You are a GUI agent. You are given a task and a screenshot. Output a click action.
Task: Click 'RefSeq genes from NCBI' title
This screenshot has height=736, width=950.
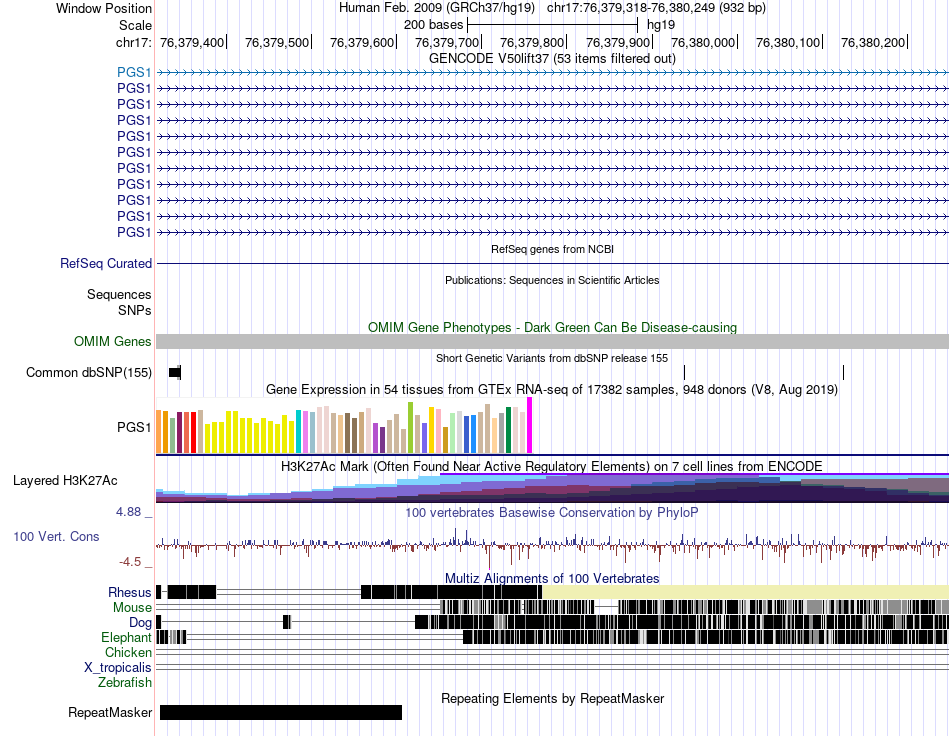tap(552, 250)
